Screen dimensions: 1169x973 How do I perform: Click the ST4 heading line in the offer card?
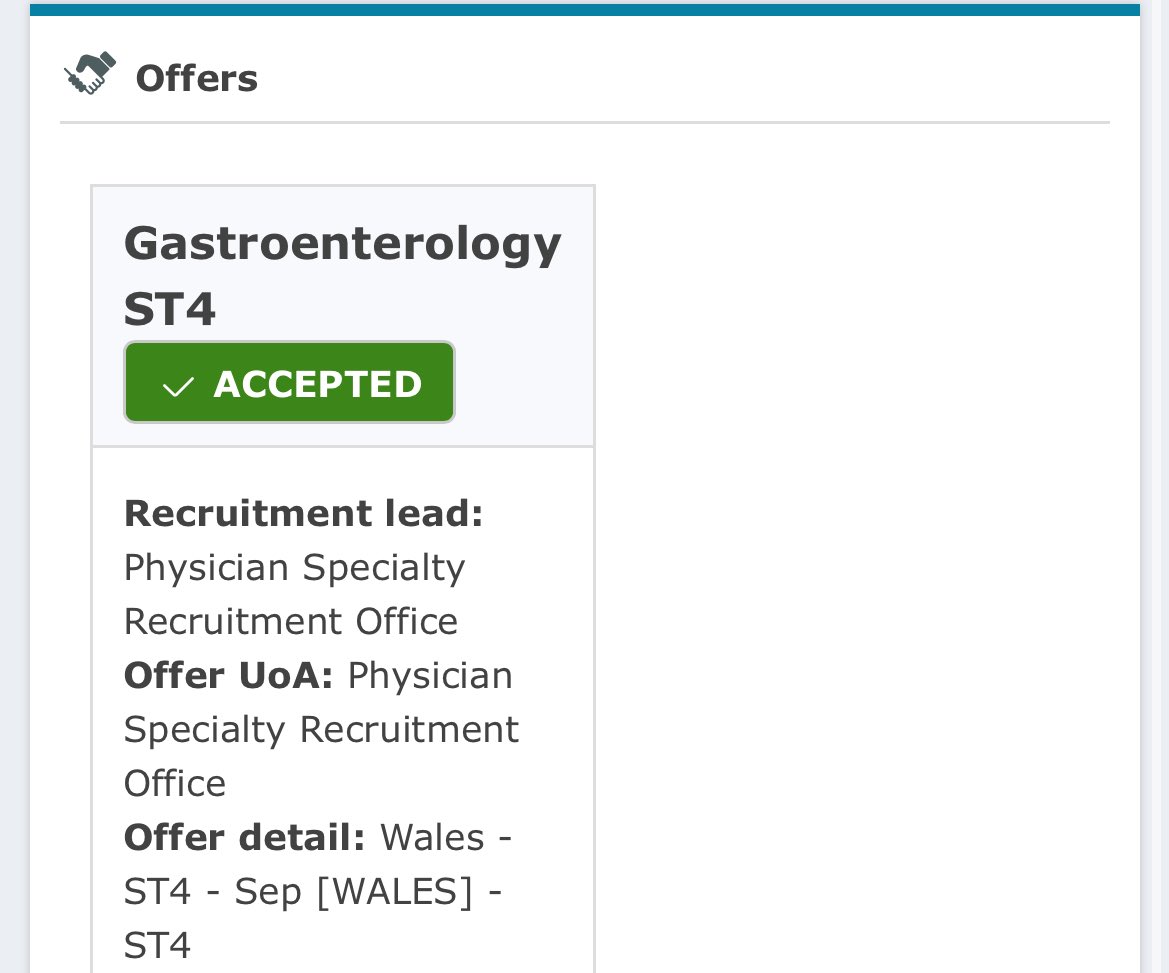click(x=170, y=309)
